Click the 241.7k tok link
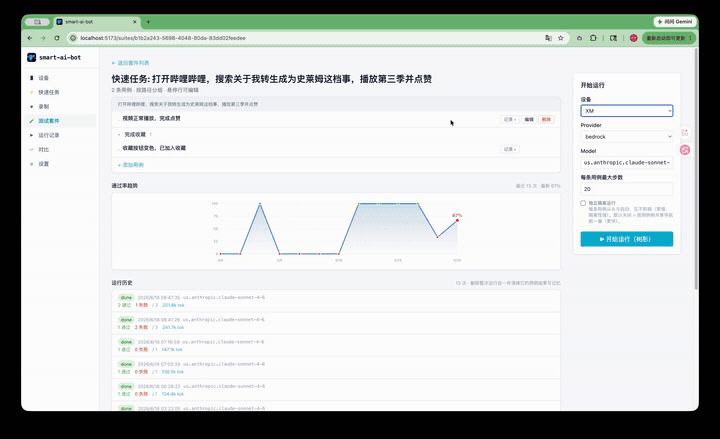The width and height of the screenshot is (720, 439). point(173,327)
